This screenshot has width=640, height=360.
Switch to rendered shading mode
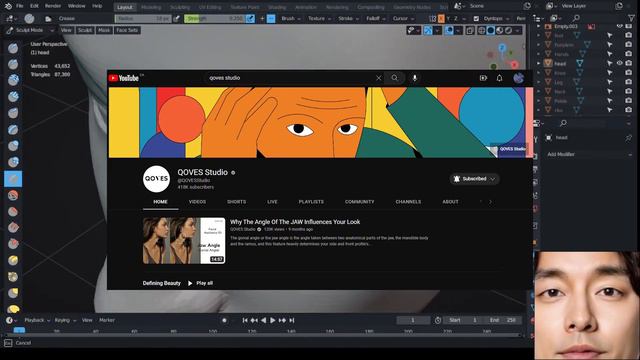(x=509, y=31)
